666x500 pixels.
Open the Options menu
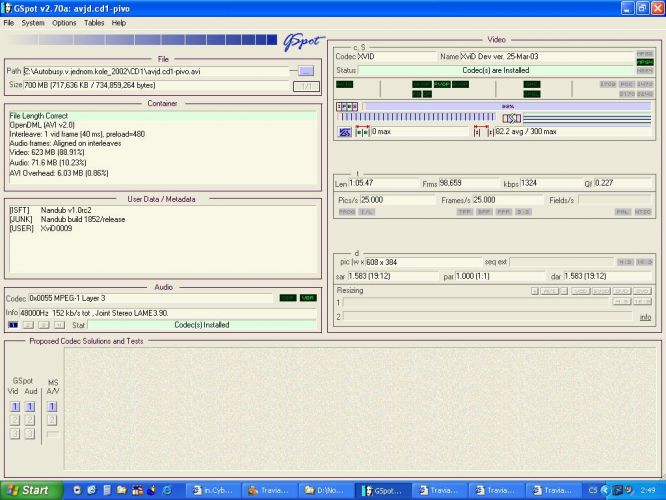(64, 23)
